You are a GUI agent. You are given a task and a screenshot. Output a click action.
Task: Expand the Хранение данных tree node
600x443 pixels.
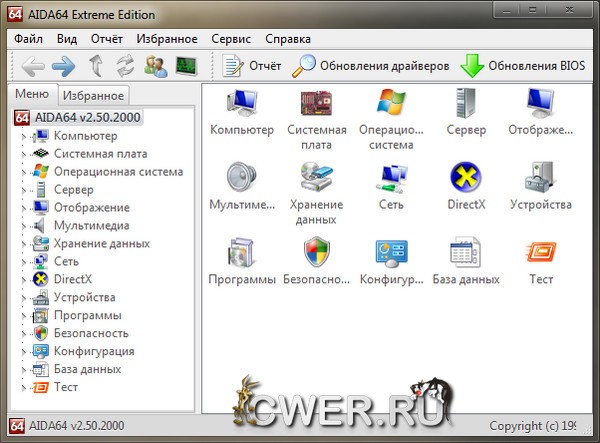[24, 244]
